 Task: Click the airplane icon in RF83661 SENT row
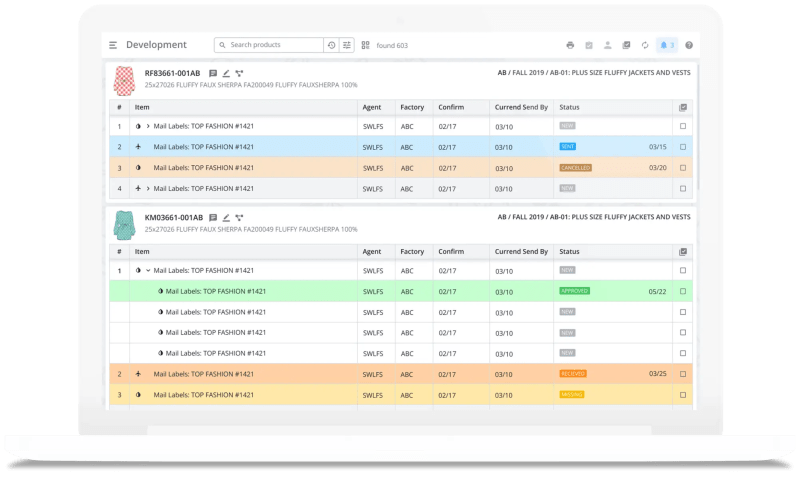(138, 147)
